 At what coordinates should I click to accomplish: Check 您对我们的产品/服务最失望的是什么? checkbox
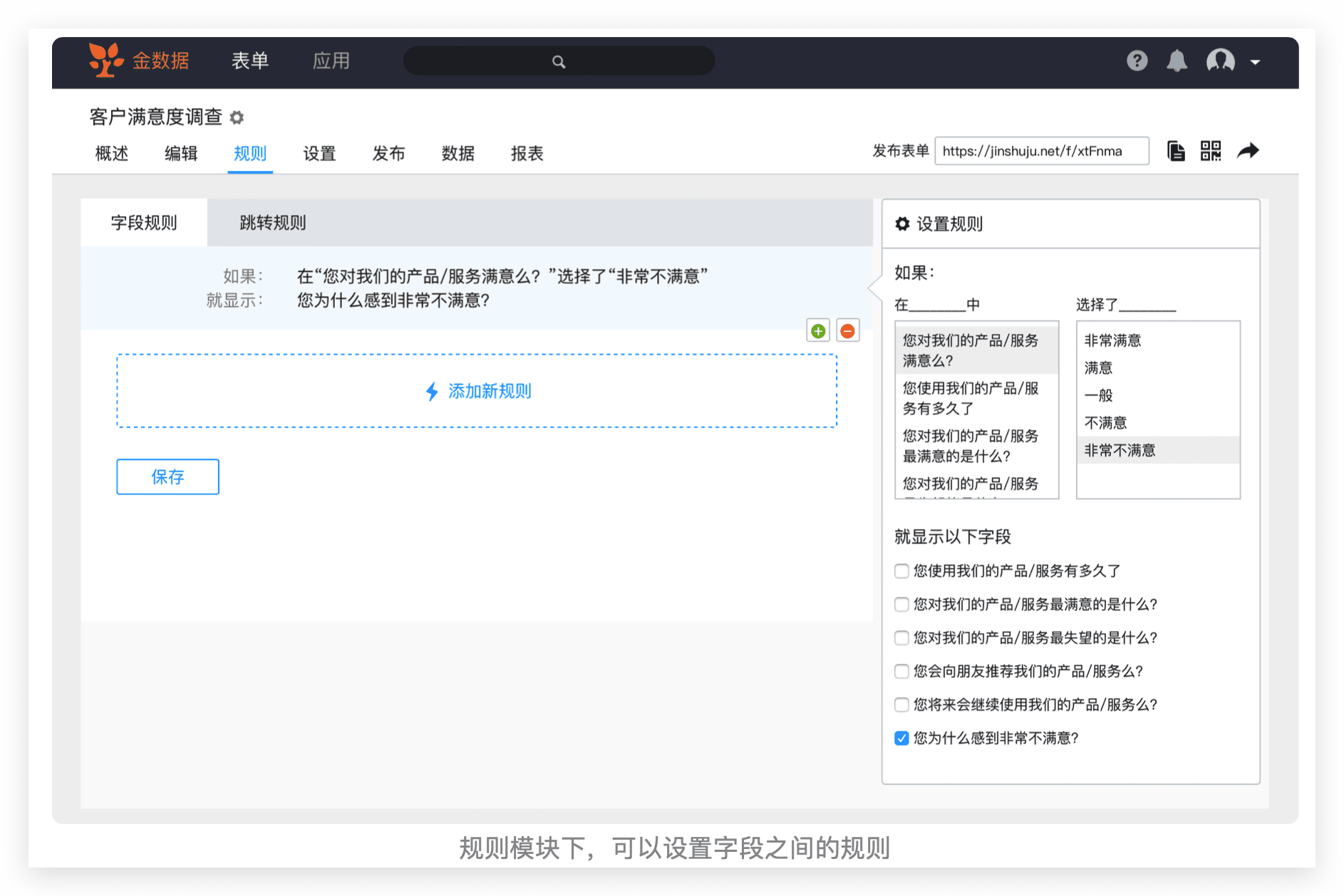click(901, 638)
